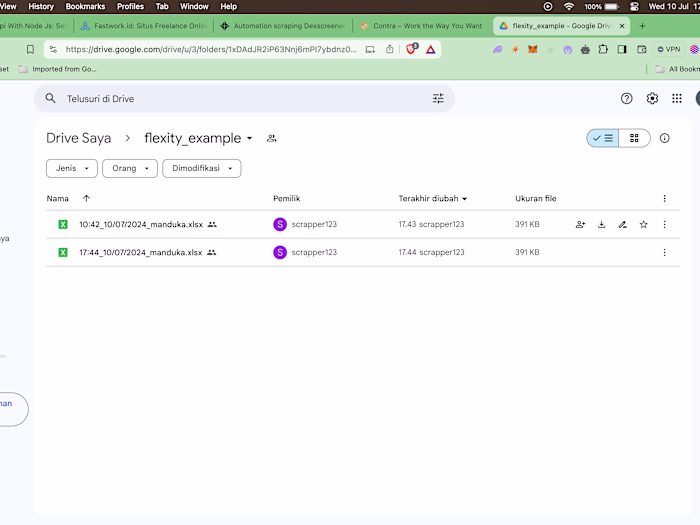Switch to list layout view
This screenshot has height=525, width=700.
pyautogui.click(x=603, y=138)
